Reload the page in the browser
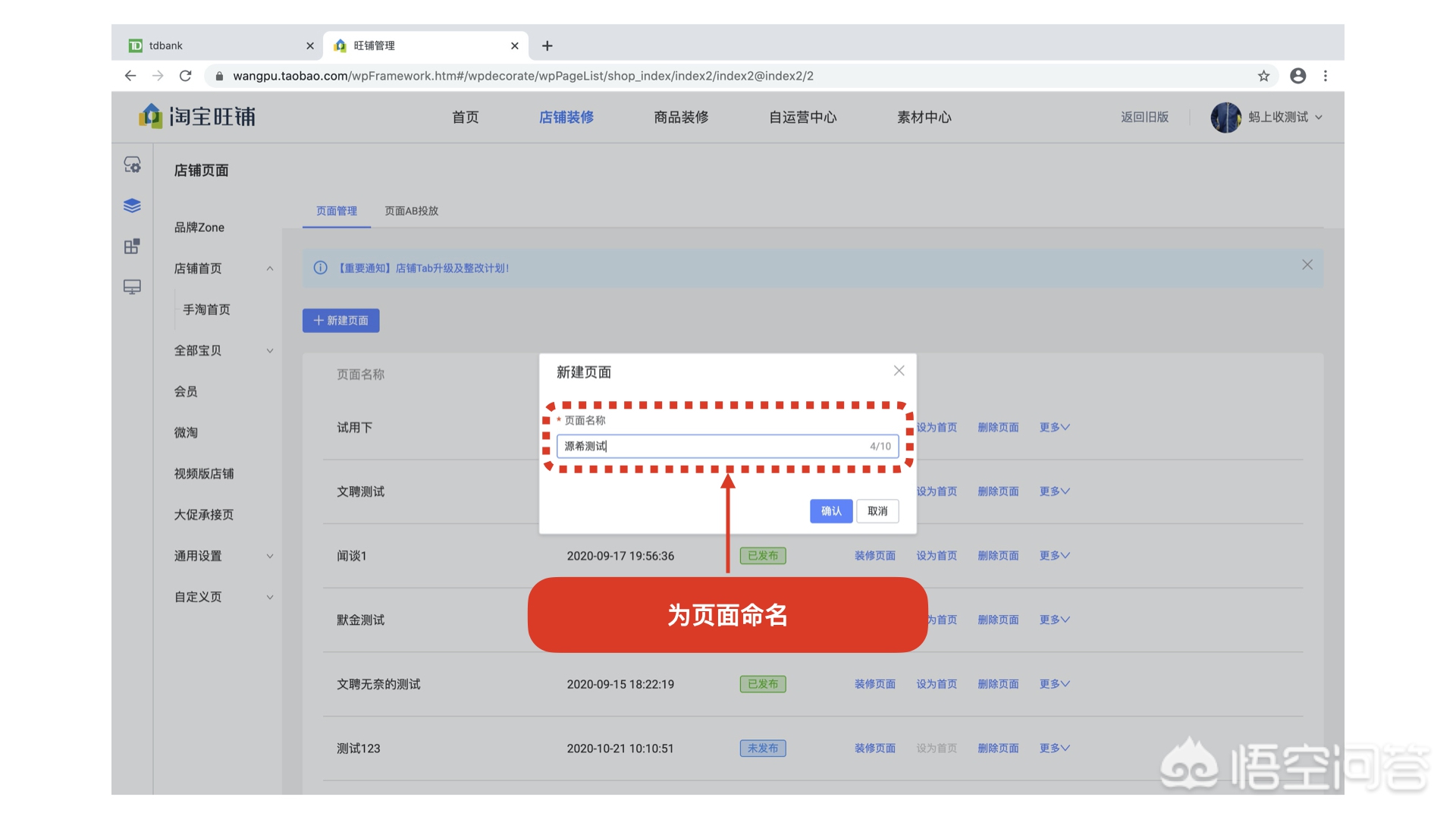The image size is (1456, 819). coord(186,76)
